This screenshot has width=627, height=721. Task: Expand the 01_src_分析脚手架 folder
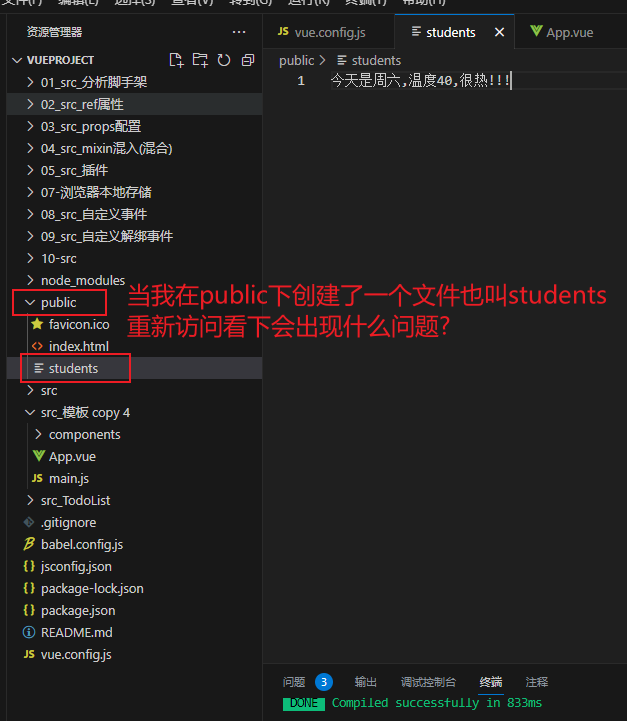[x=30, y=82]
